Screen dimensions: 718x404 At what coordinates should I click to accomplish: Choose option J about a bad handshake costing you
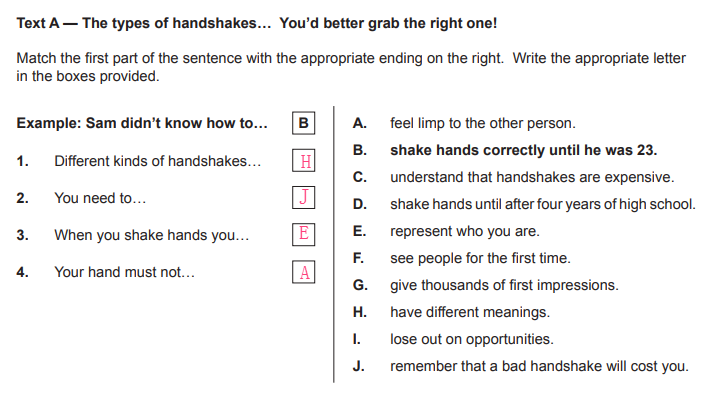click(539, 366)
